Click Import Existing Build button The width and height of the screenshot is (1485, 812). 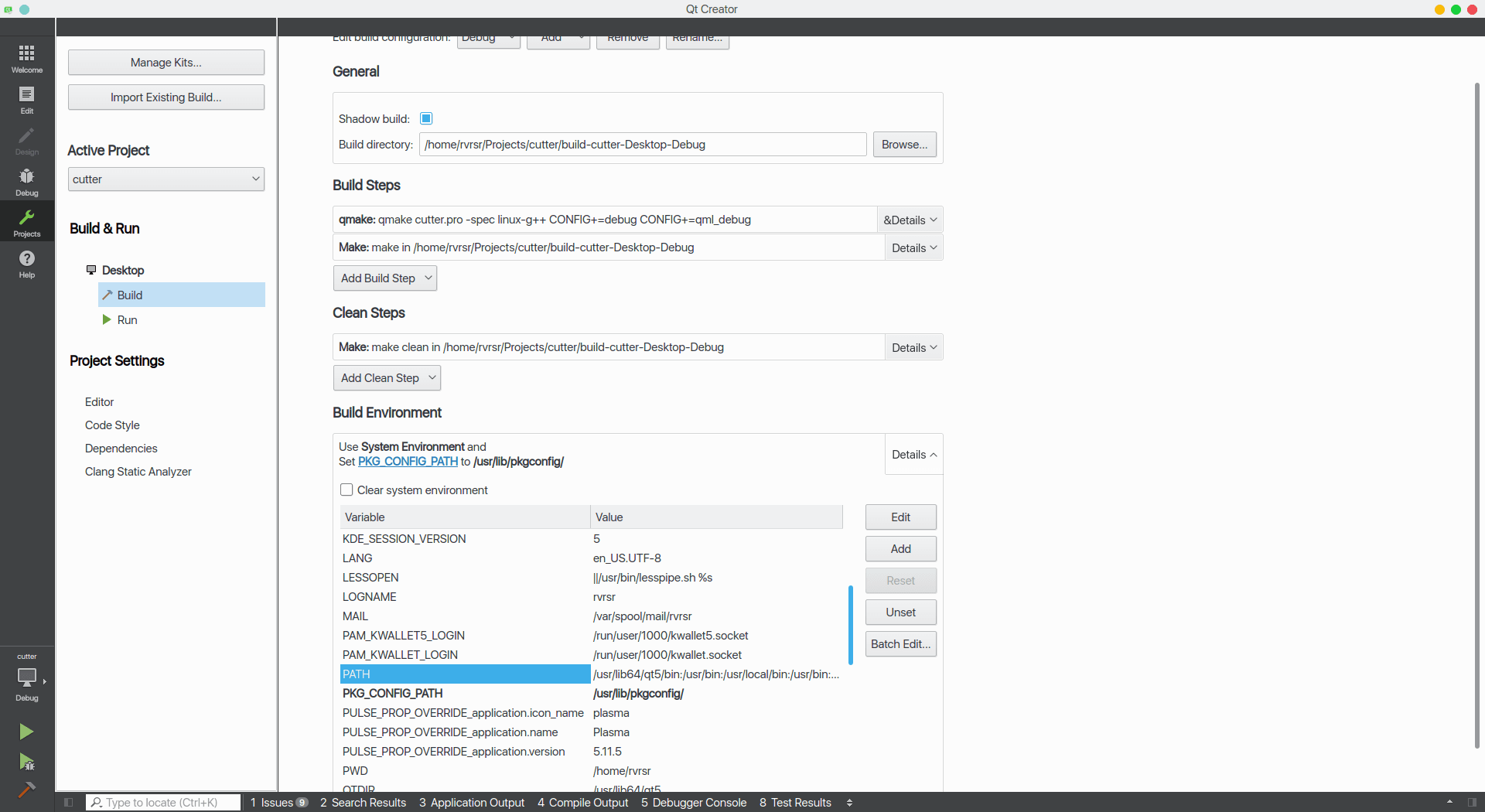click(x=166, y=97)
